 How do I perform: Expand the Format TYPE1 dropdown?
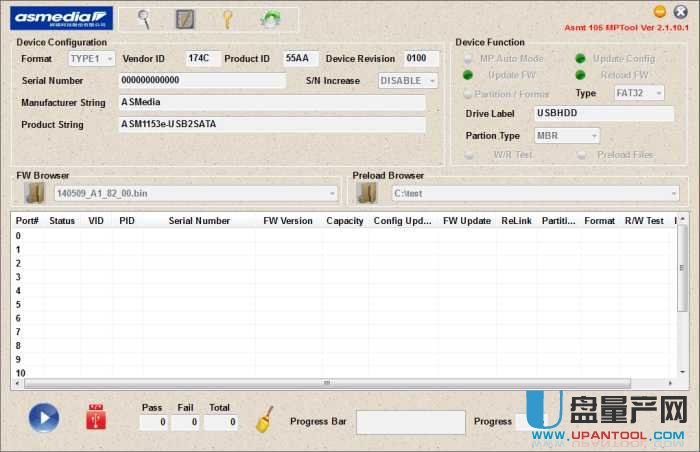pos(91,59)
